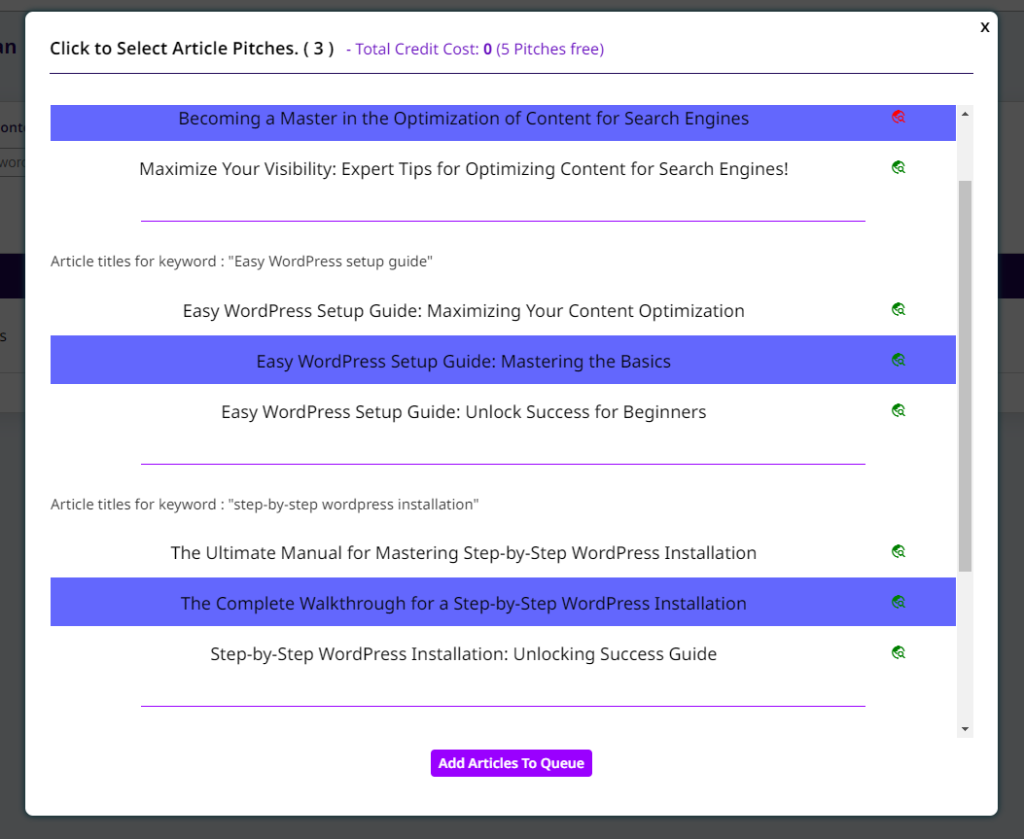Select 'The Ultimate Manual for Mastering Step-by-Step' pitch

(x=463, y=553)
